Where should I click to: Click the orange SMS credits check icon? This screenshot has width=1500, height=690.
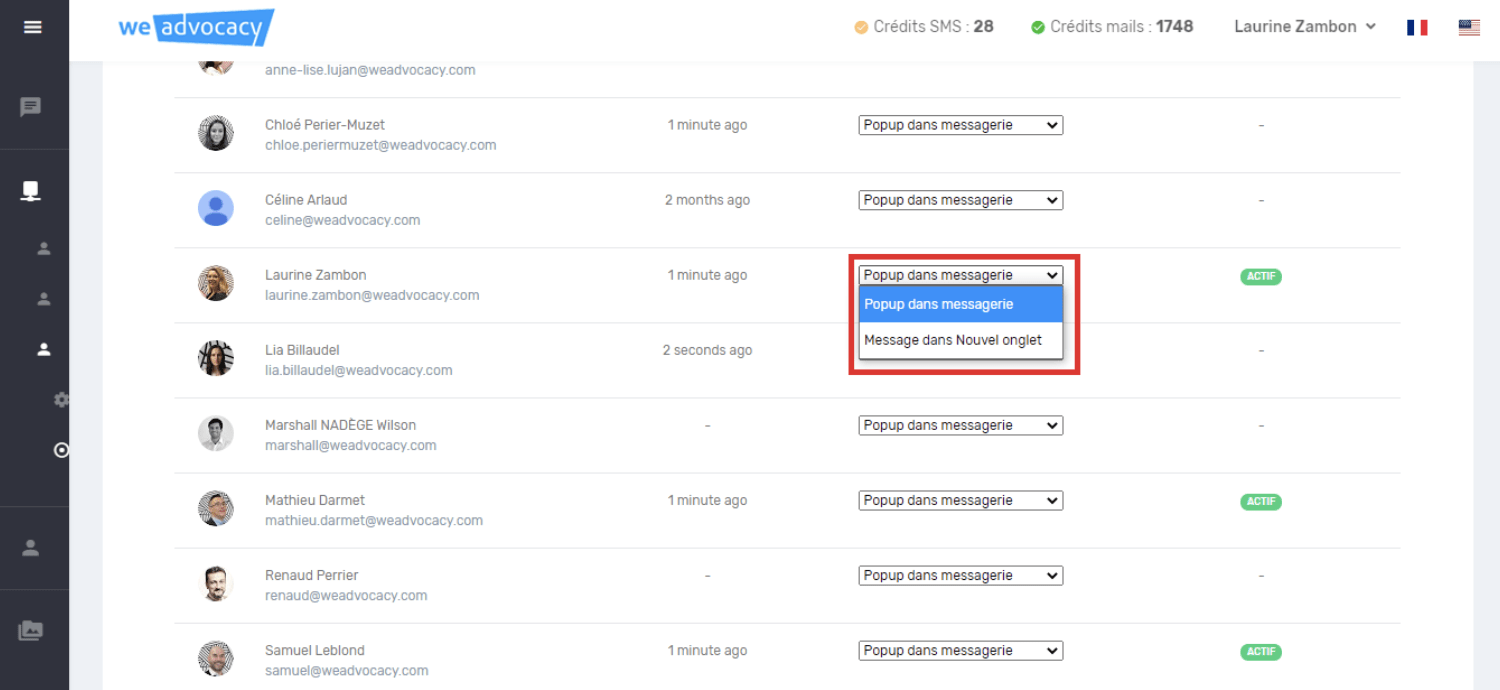(x=861, y=27)
